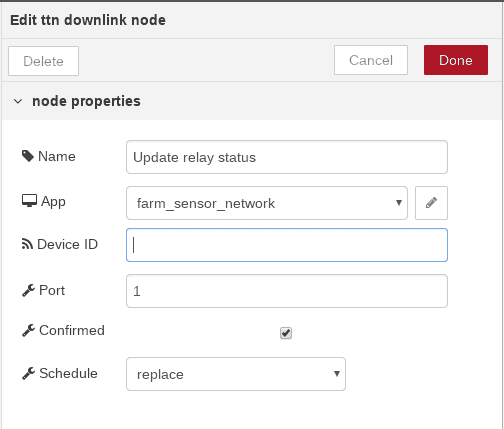The height and width of the screenshot is (429, 504).
Task: Click the tag icon beside Name
Action: [x=28, y=156]
